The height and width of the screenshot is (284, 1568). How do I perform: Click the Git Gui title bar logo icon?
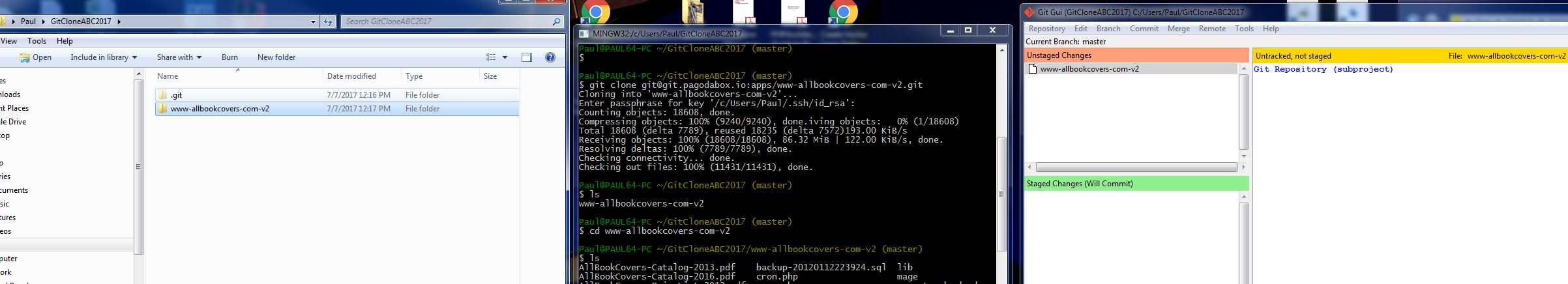[1029, 12]
